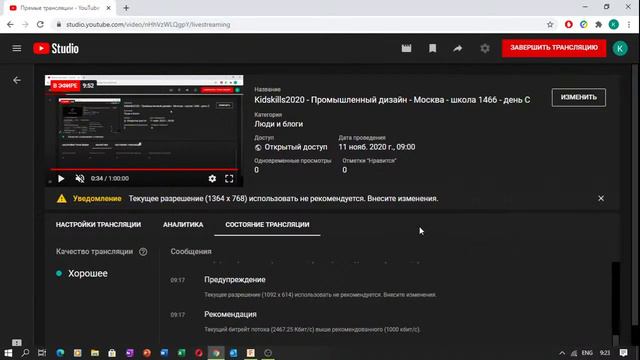This screenshot has height=360, width=640.
Task: Click the Рекомендация message heading
Action: point(230,314)
